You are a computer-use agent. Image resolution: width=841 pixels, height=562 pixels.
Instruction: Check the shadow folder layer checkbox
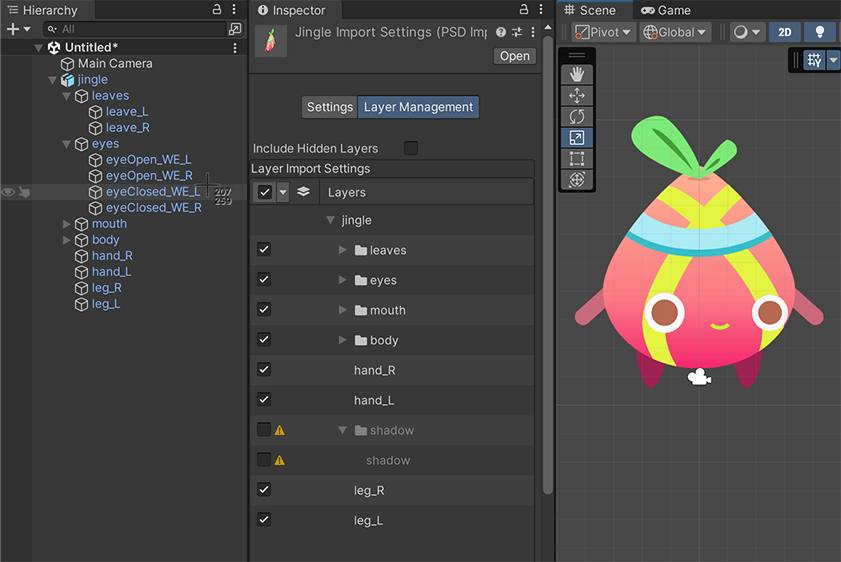pyautogui.click(x=264, y=430)
